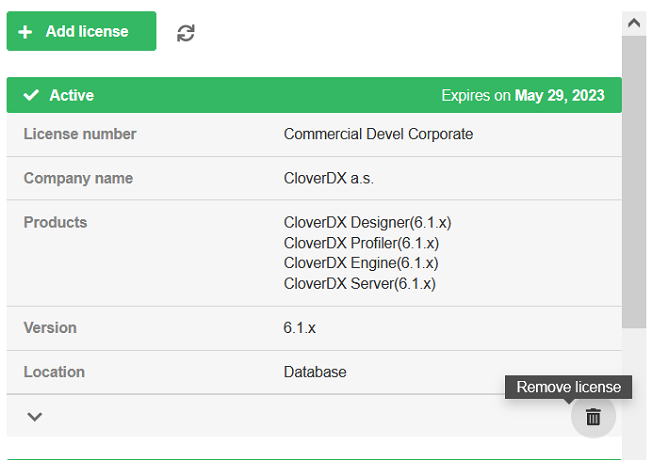Click the Location label
652x460 pixels.
pos(54,372)
